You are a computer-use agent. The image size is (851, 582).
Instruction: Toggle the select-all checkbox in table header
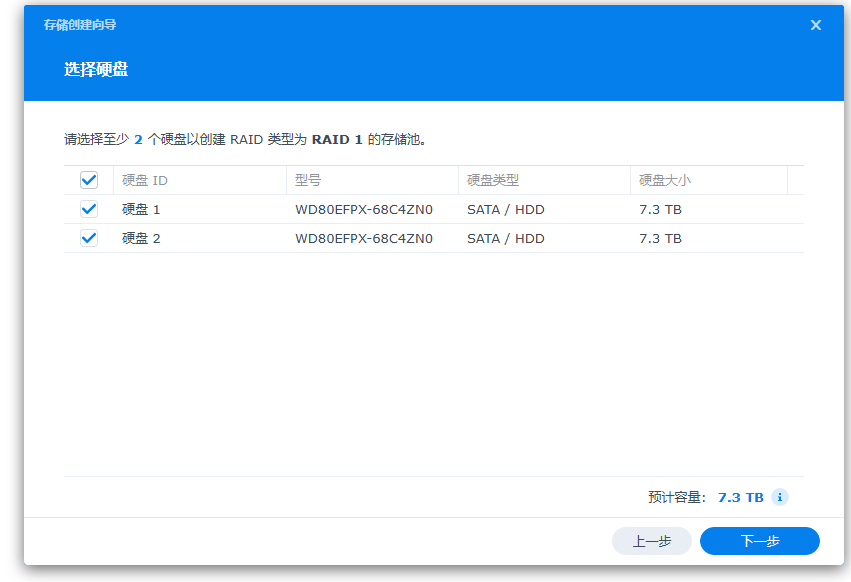pos(89,180)
